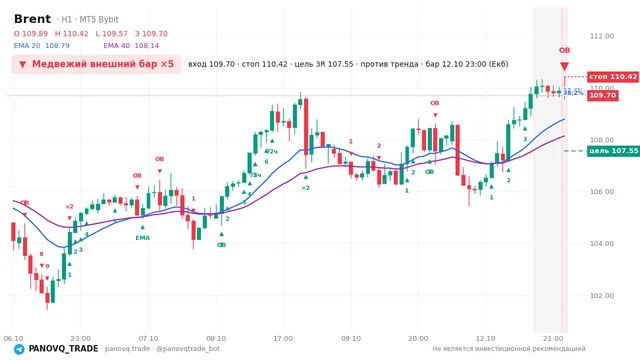
Task: Click the '12.10' date axis label
Action: click(486, 338)
